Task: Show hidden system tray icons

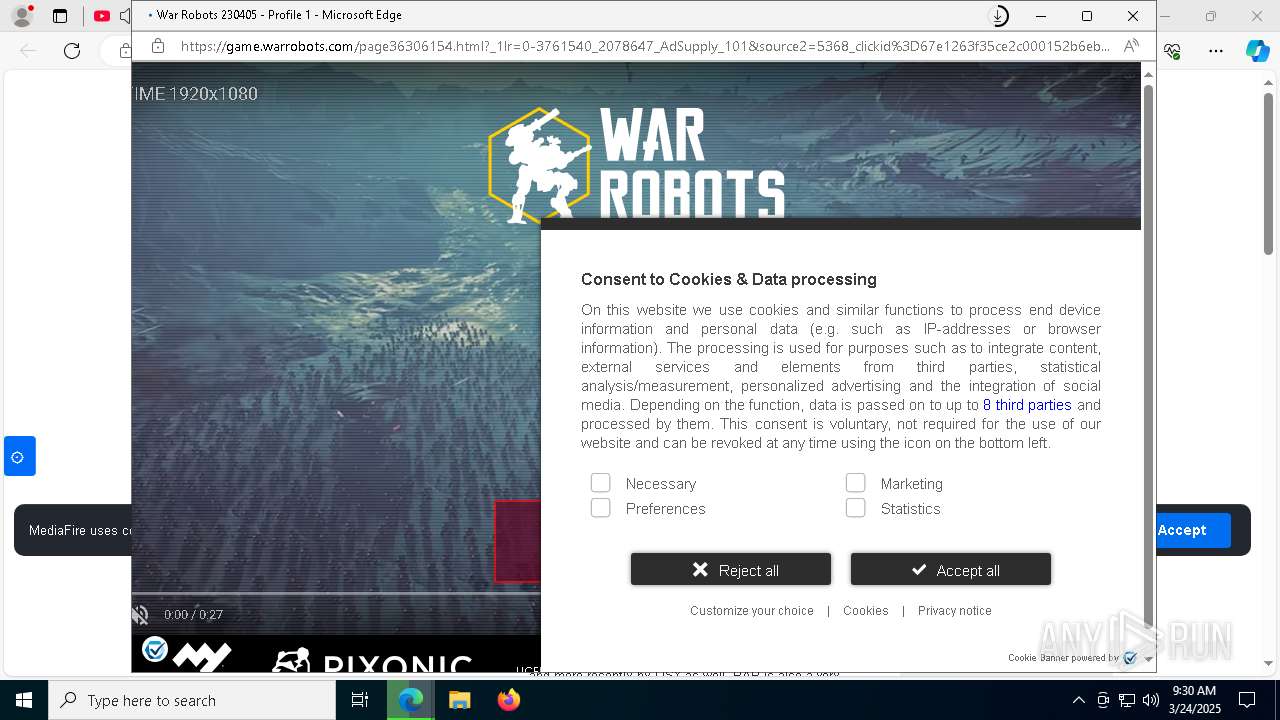Action: pos(1078,700)
